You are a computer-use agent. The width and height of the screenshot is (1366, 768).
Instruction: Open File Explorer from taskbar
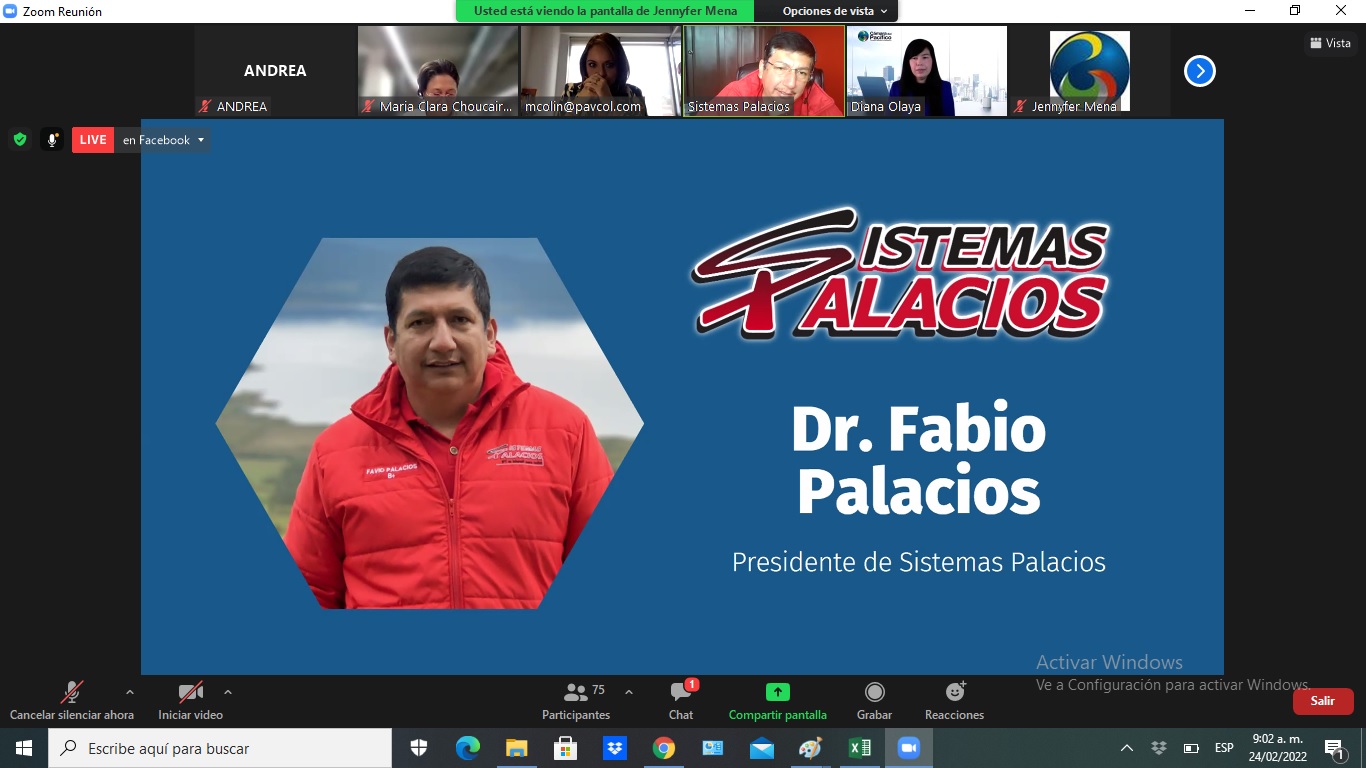pos(516,748)
